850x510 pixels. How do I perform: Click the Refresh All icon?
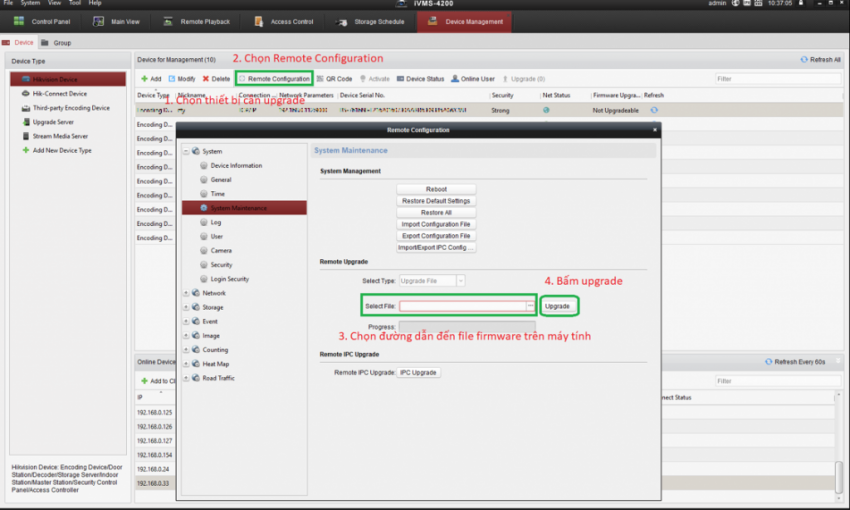tap(804, 60)
